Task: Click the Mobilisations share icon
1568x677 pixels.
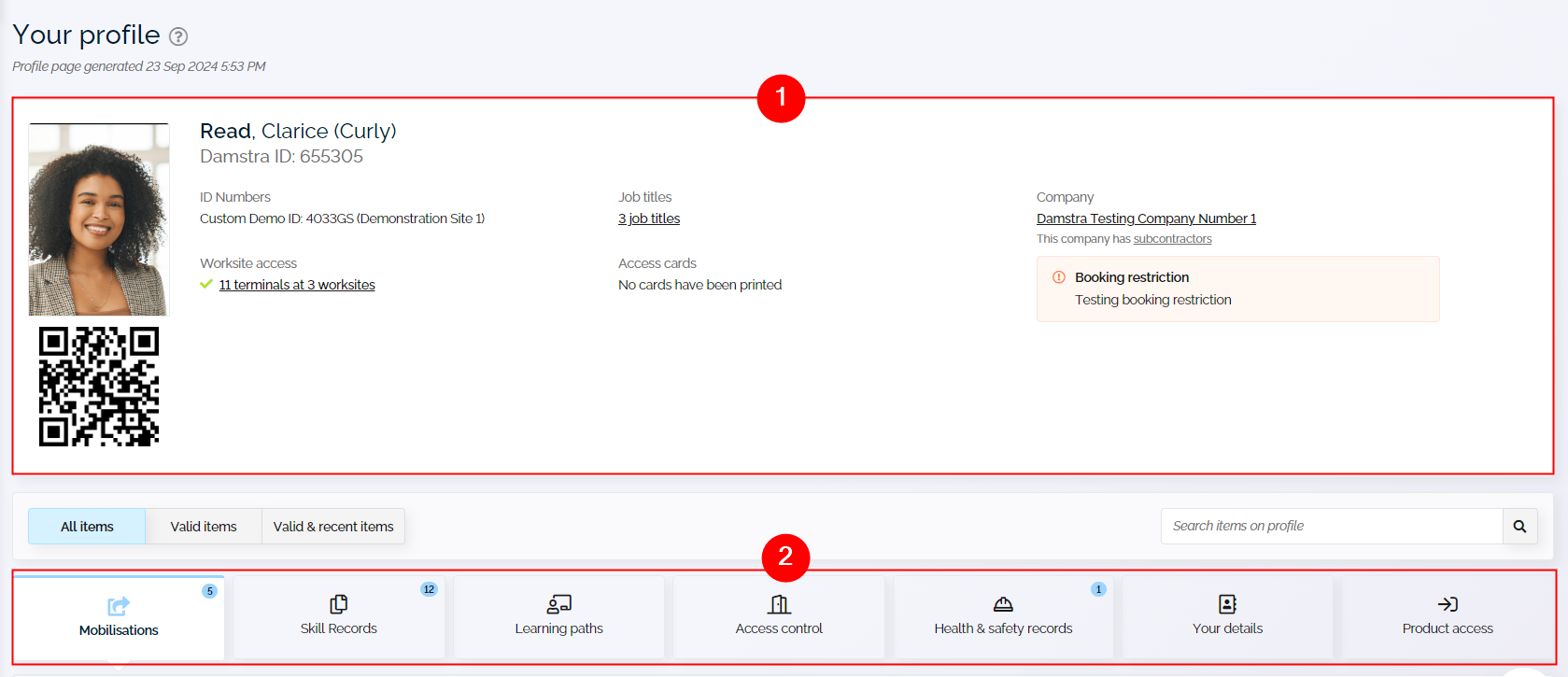Action: pyautogui.click(x=119, y=606)
